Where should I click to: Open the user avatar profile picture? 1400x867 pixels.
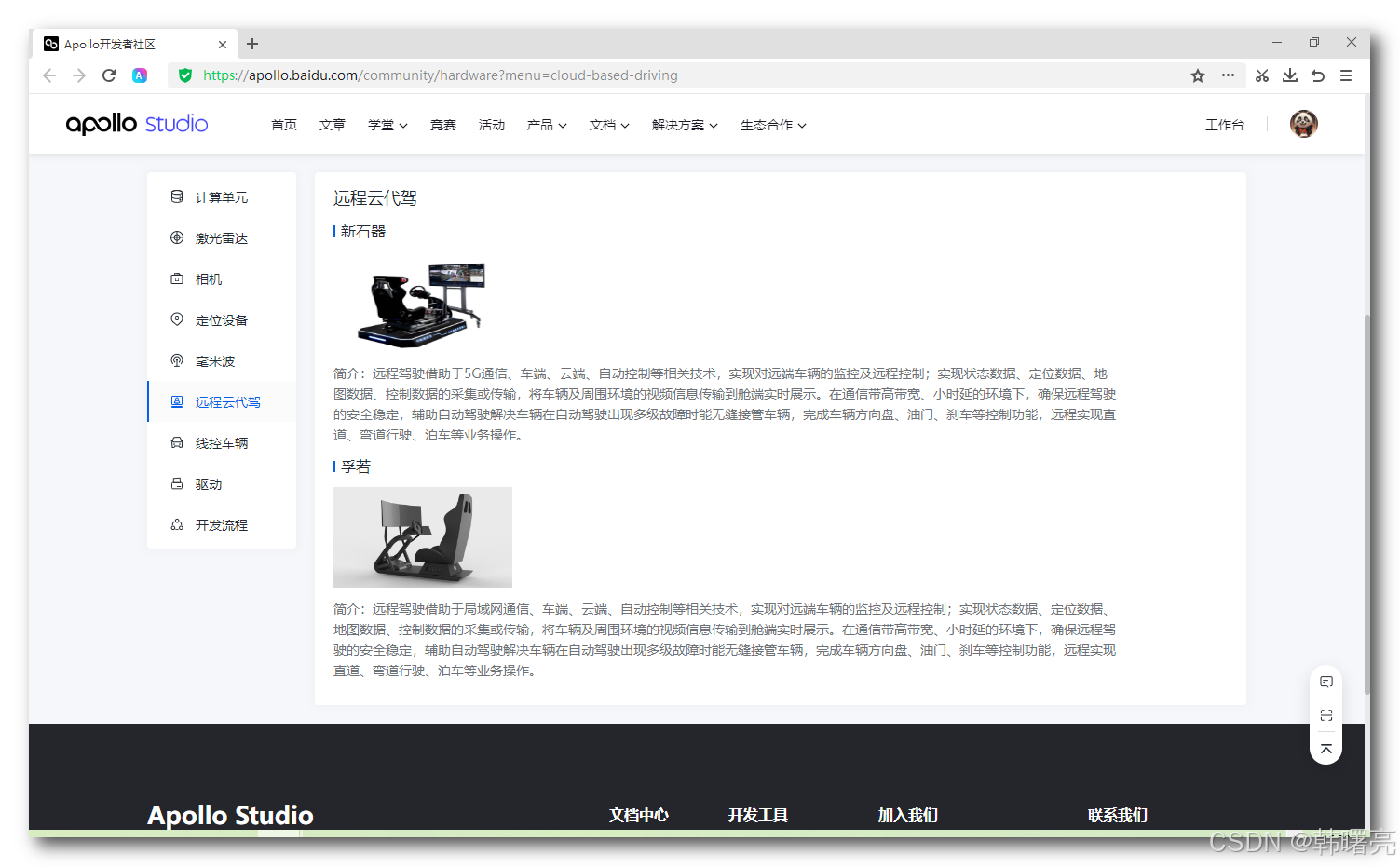coord(1304,124)
